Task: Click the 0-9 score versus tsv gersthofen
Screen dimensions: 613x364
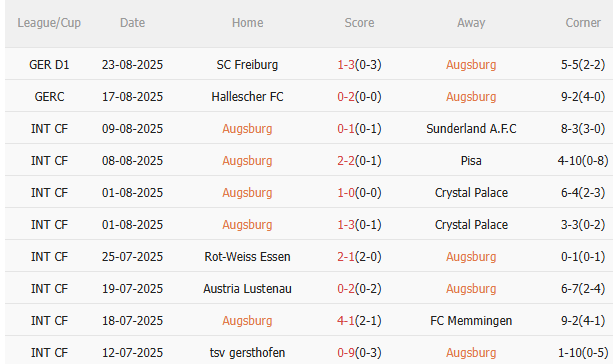Action: [x=346, y=353]
